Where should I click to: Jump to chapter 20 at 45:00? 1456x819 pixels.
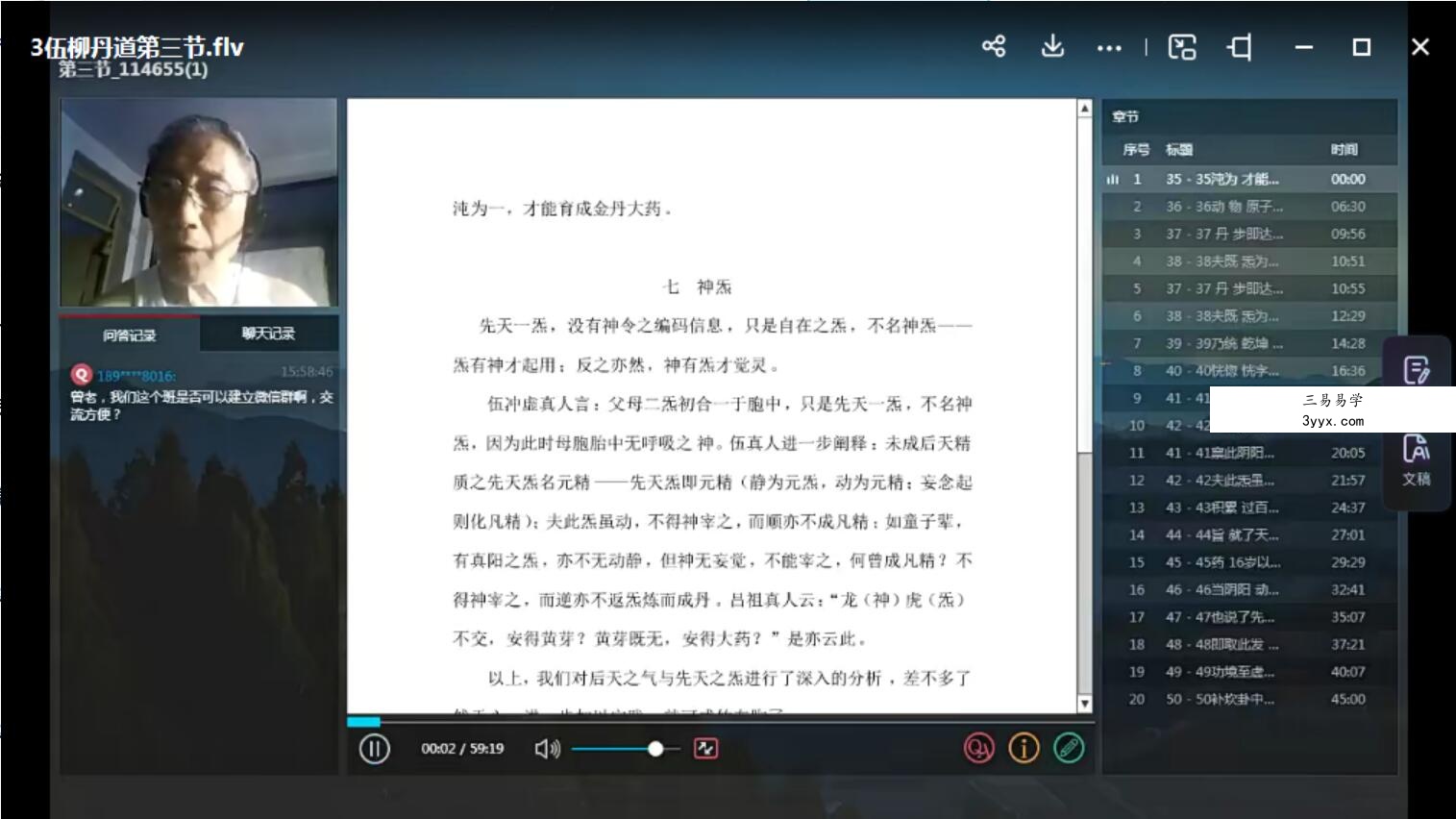click(1249, 699)
